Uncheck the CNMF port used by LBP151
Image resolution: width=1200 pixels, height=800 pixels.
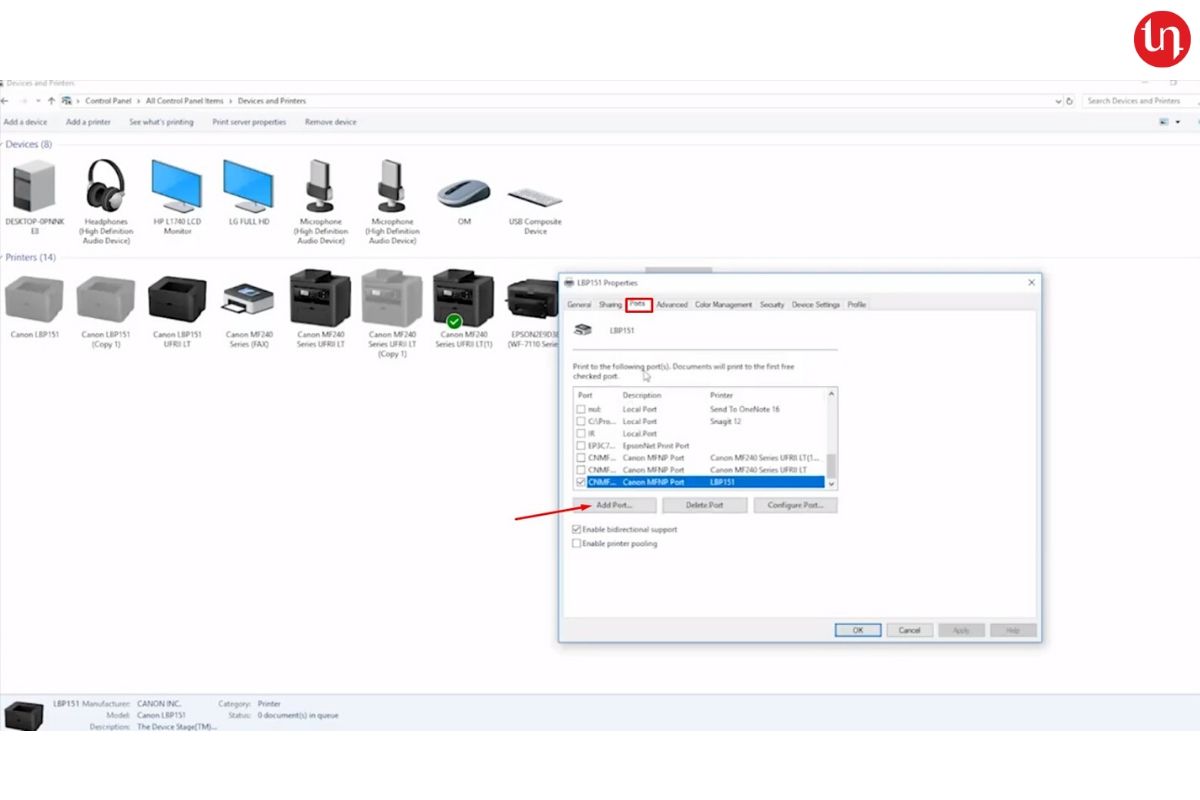580,482
